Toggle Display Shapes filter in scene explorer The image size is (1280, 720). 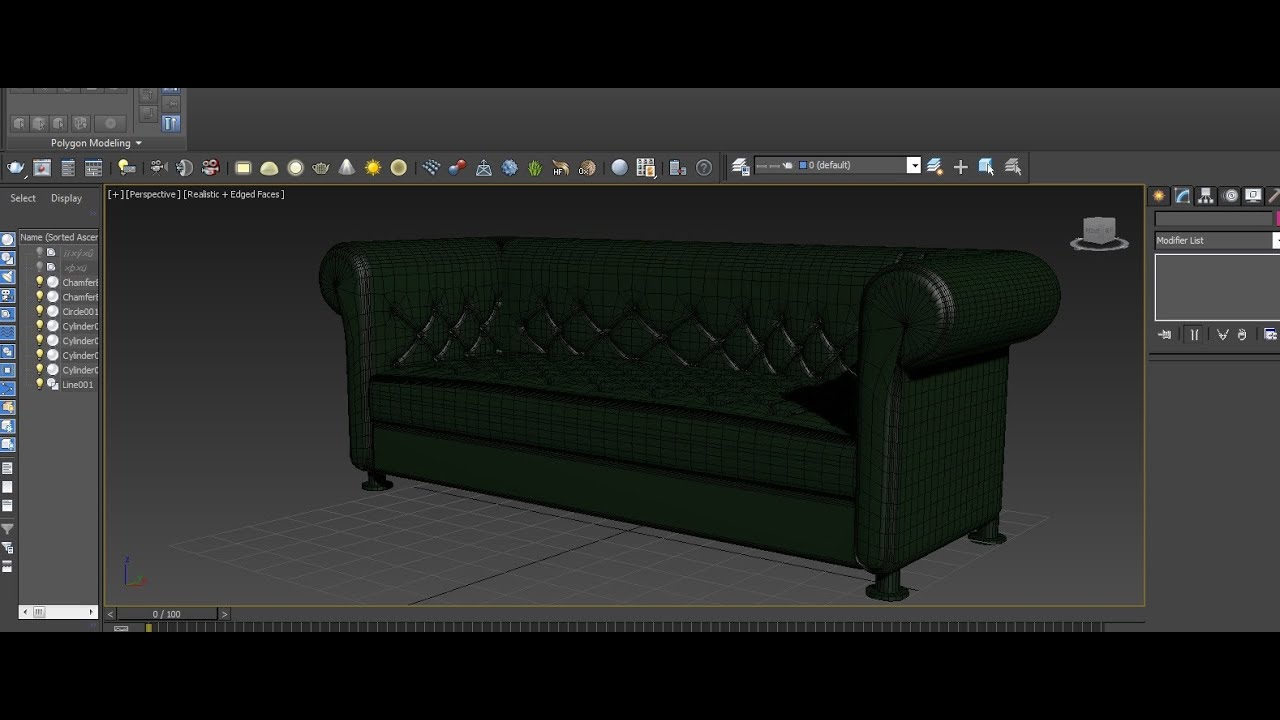coord(8,258)
